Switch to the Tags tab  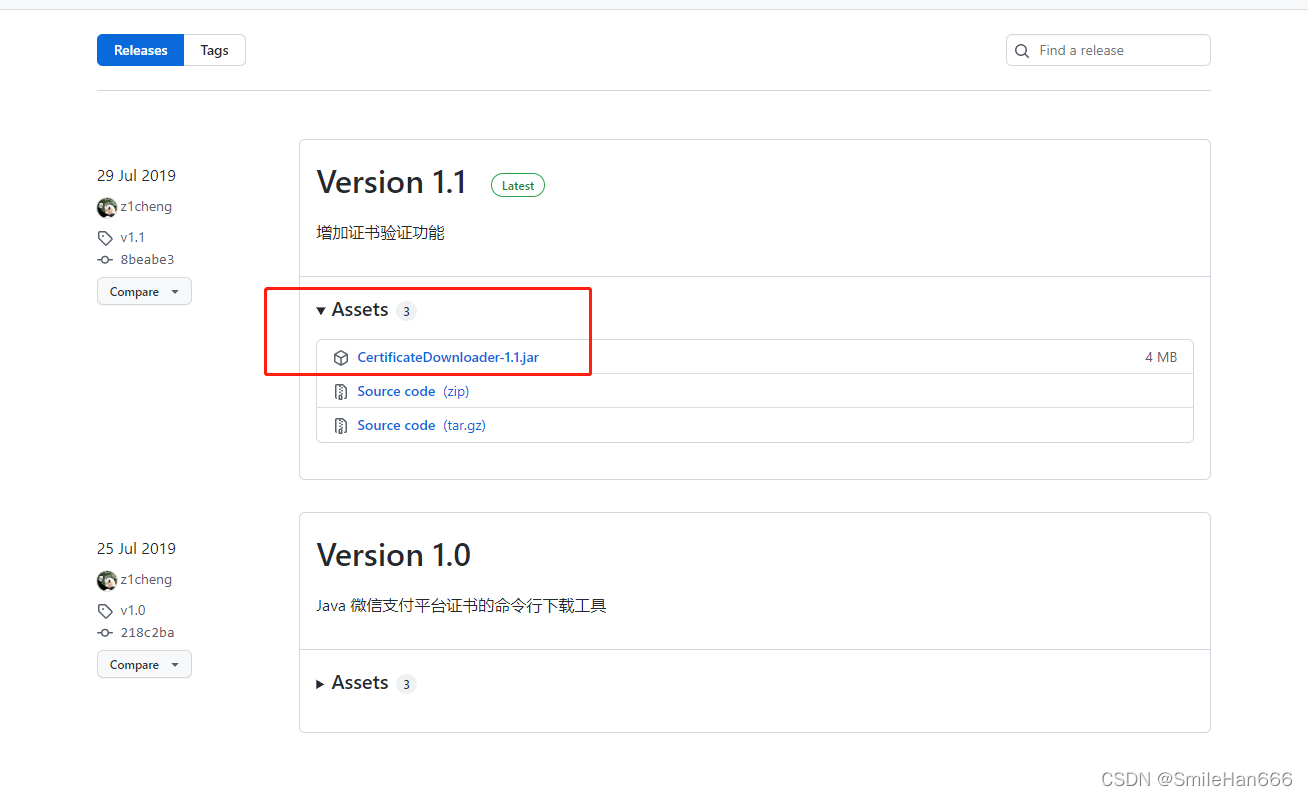pyautogui.click(x=214, y=50)
